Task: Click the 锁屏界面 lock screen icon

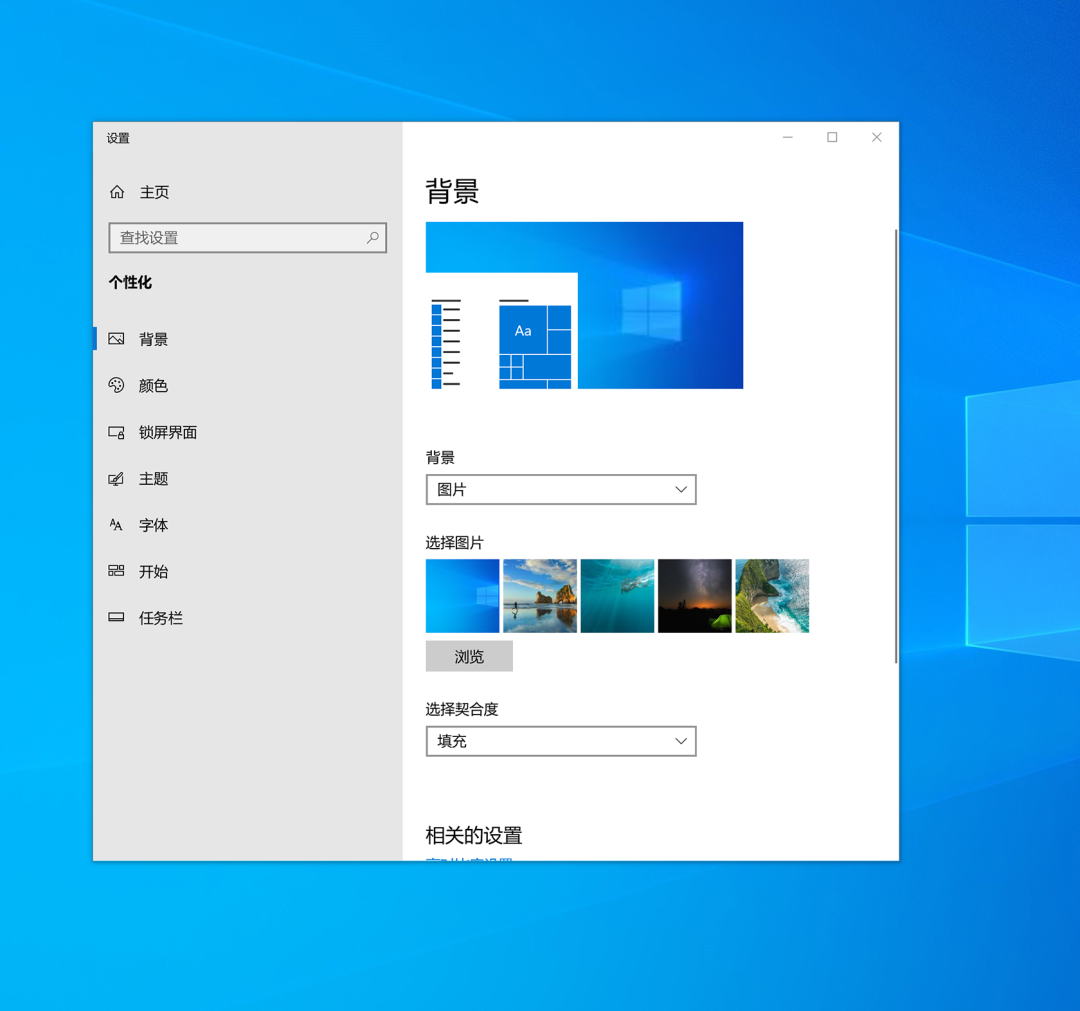Action: (116, 432)
